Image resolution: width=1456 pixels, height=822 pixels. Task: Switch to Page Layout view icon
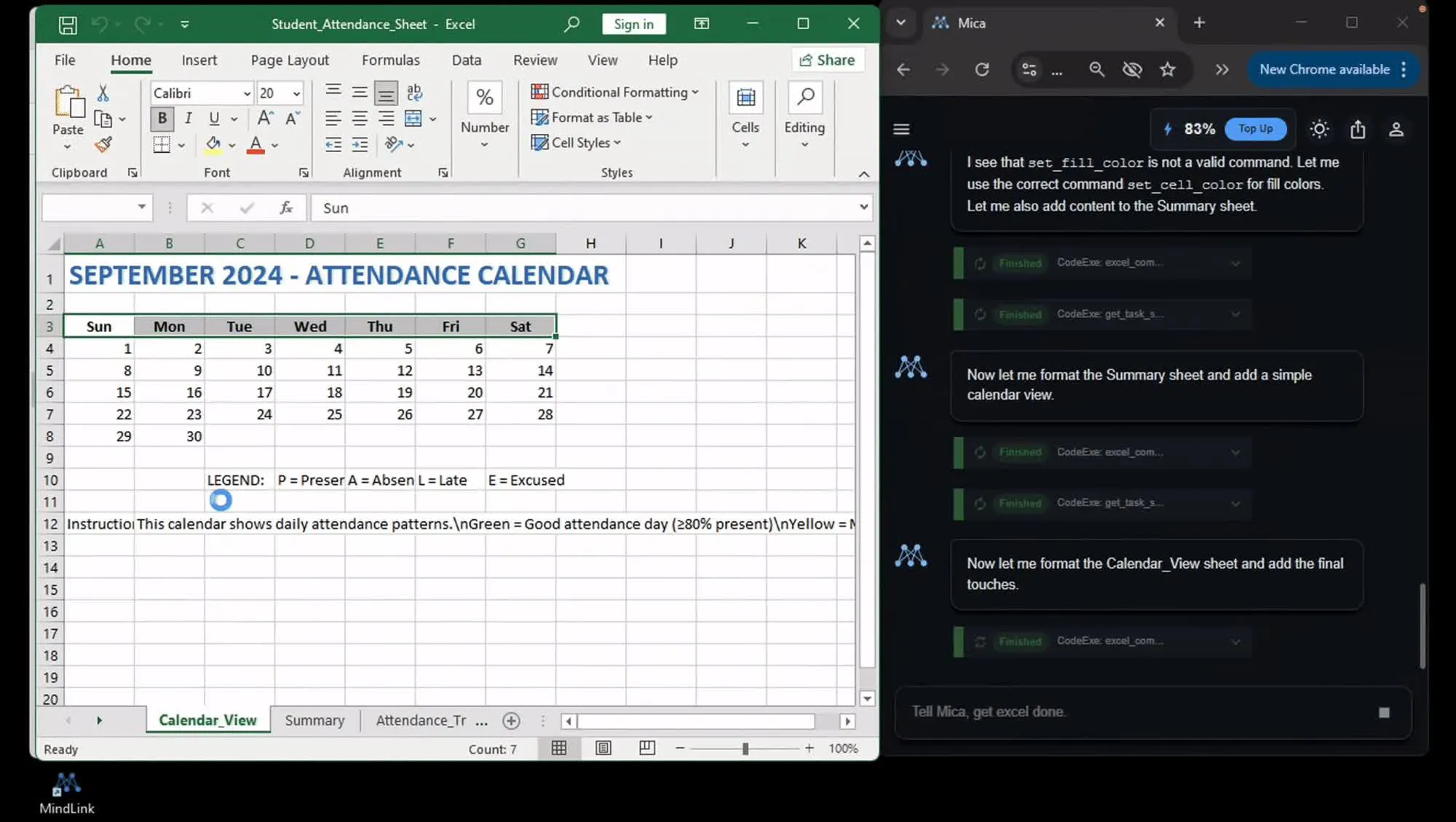pos(604,748)
